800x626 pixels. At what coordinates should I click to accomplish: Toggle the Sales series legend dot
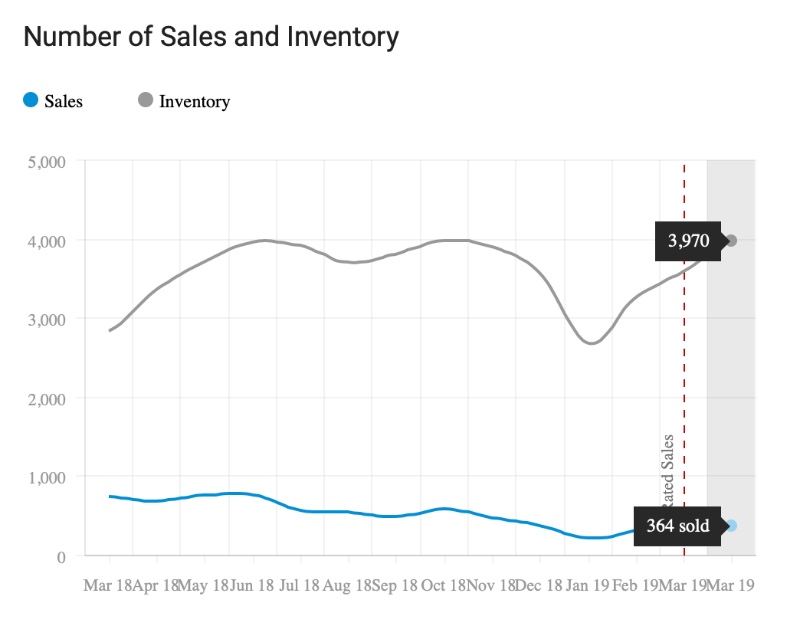click(31, 100)
